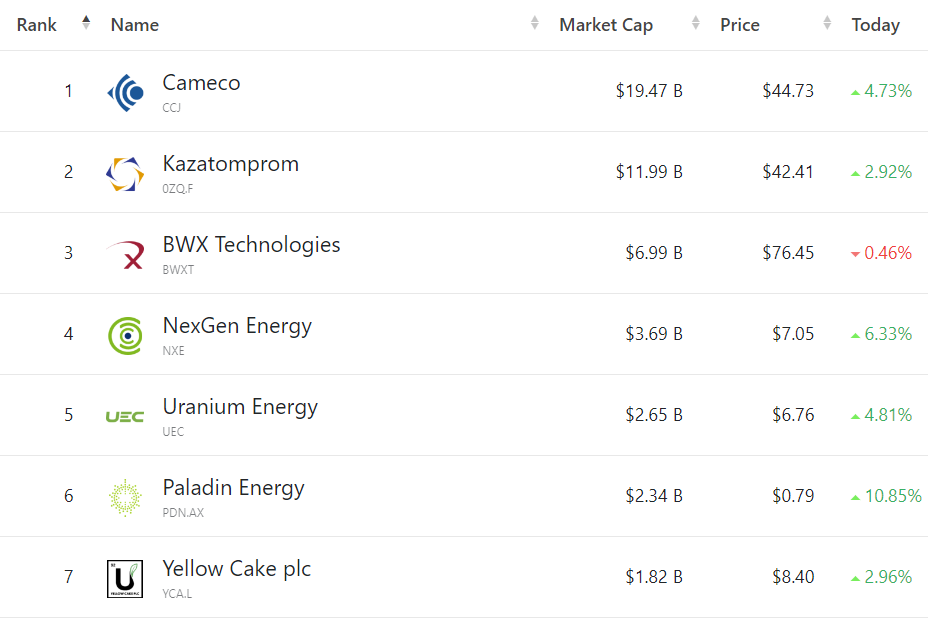Image resolution: width=928 pixels, height=619 pixels.
Task: Sort table by Rank sort arrows
Action: 86,24
